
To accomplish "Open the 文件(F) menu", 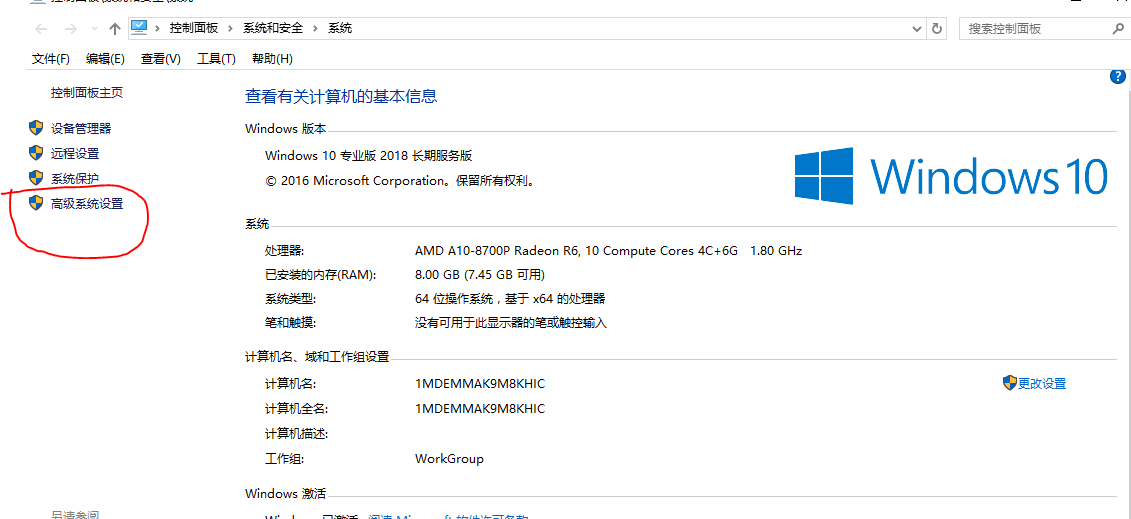I will (x=51, y=59).
